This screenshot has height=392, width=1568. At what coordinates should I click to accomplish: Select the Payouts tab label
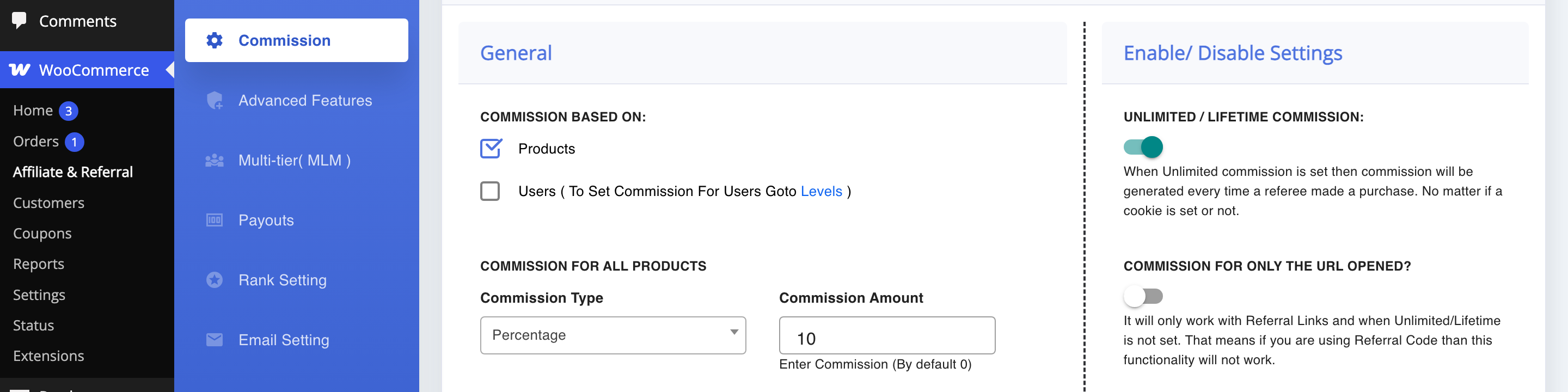(x=266, y=220)
